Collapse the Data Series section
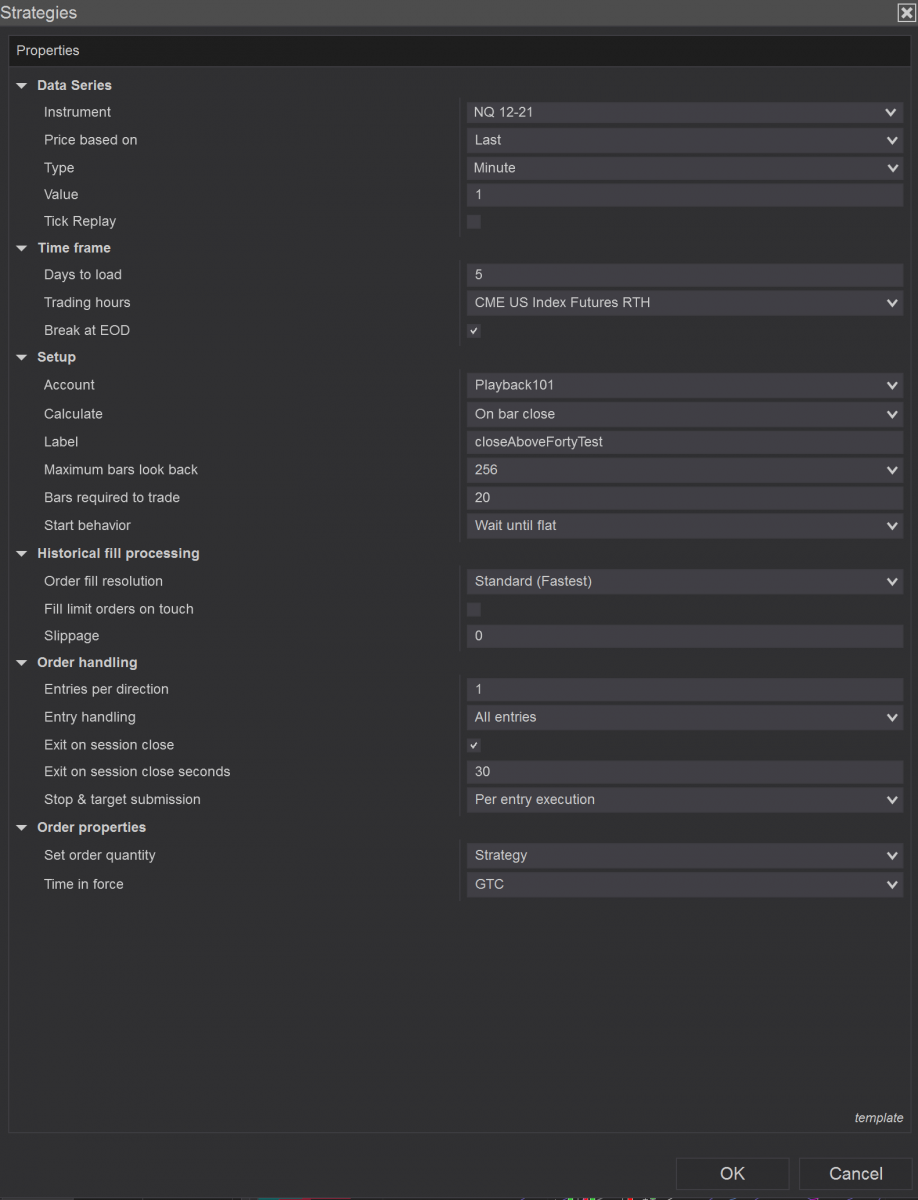The height and width of the screenshot is (1200, 918). 22,86
